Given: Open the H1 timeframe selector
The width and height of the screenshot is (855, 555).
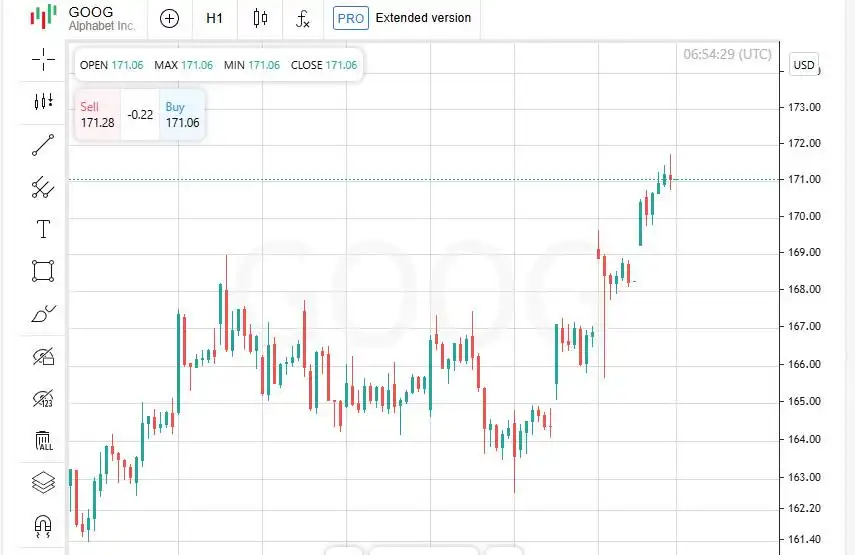Looking at the screenshot, I should 214,19.
